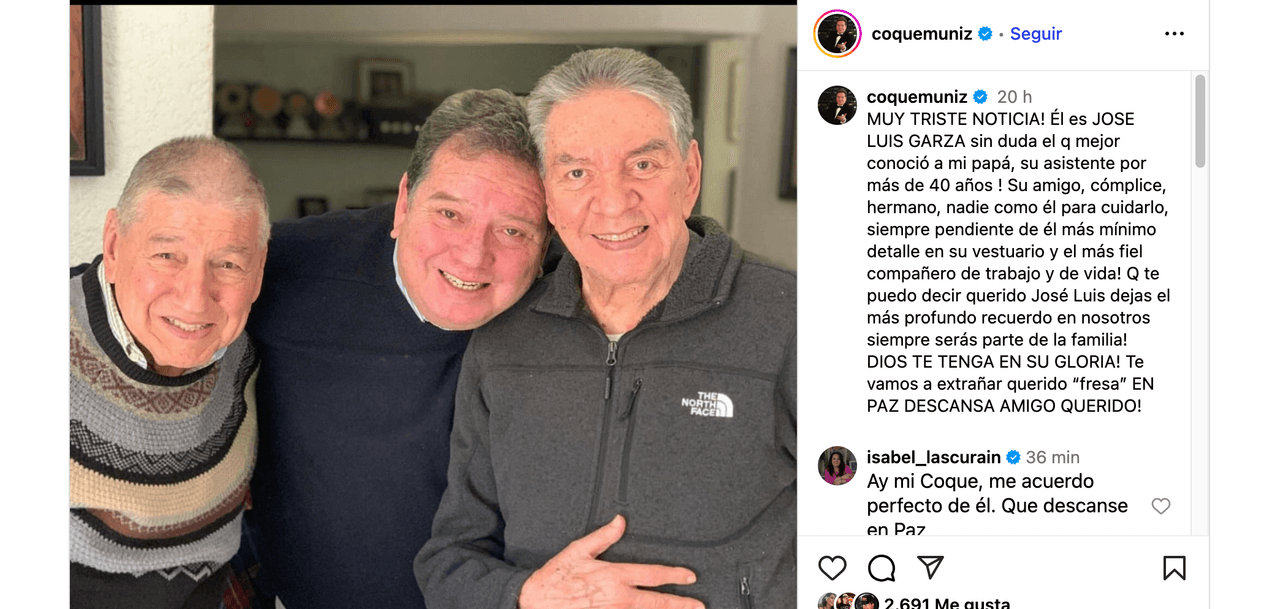Open coquemuniz username in post header
The width and height of the screenshot is (1280, 609).
(922, 34)
